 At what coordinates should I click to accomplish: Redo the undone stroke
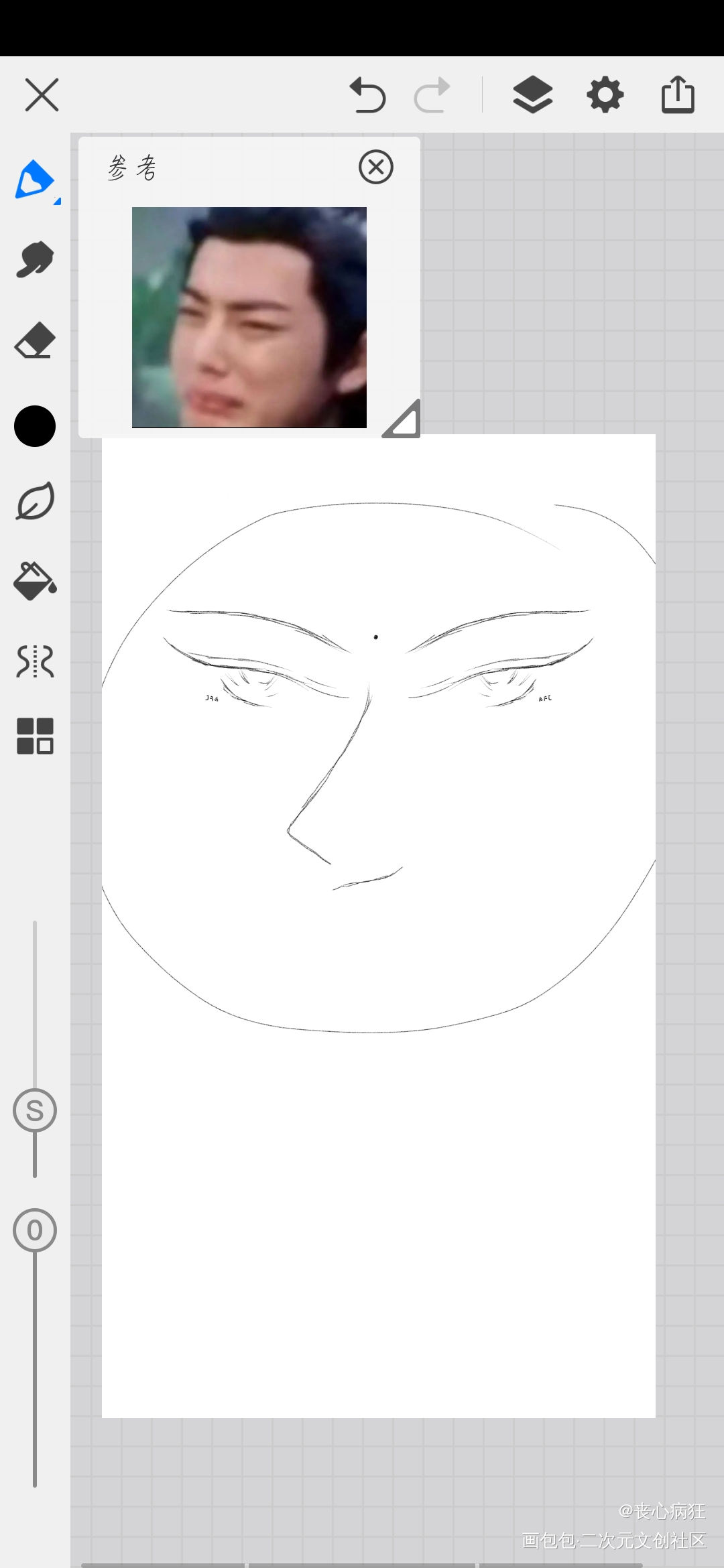point(432,95)
